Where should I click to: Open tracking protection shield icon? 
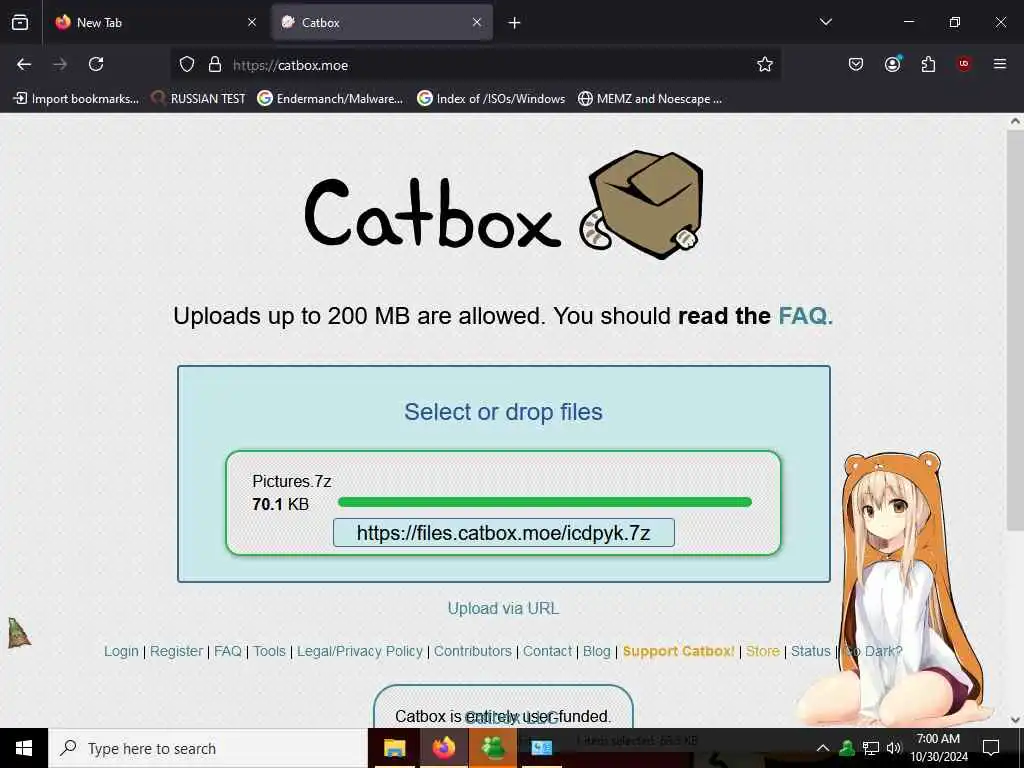click(x=187, y=64)
